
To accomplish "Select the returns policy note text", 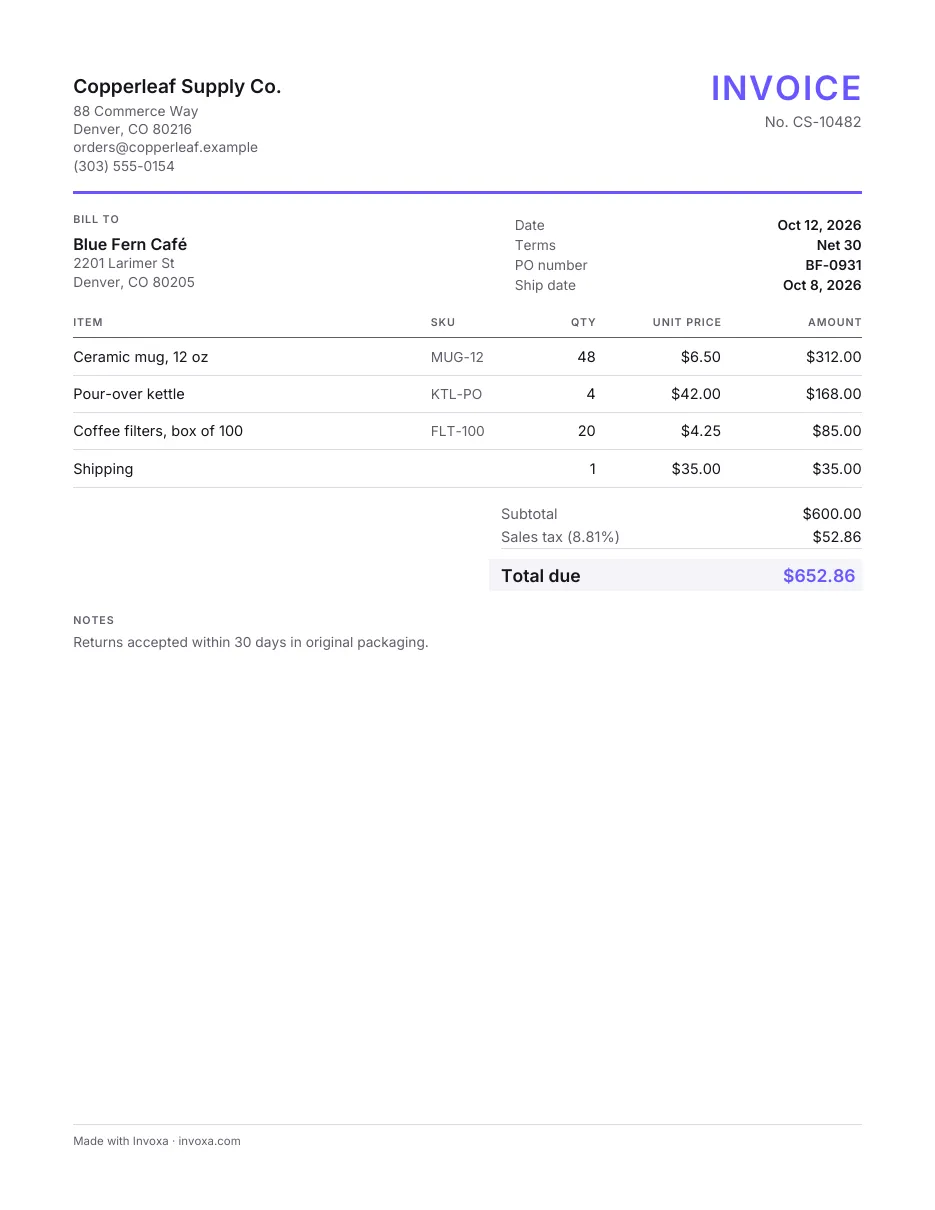I will [251, 642].
